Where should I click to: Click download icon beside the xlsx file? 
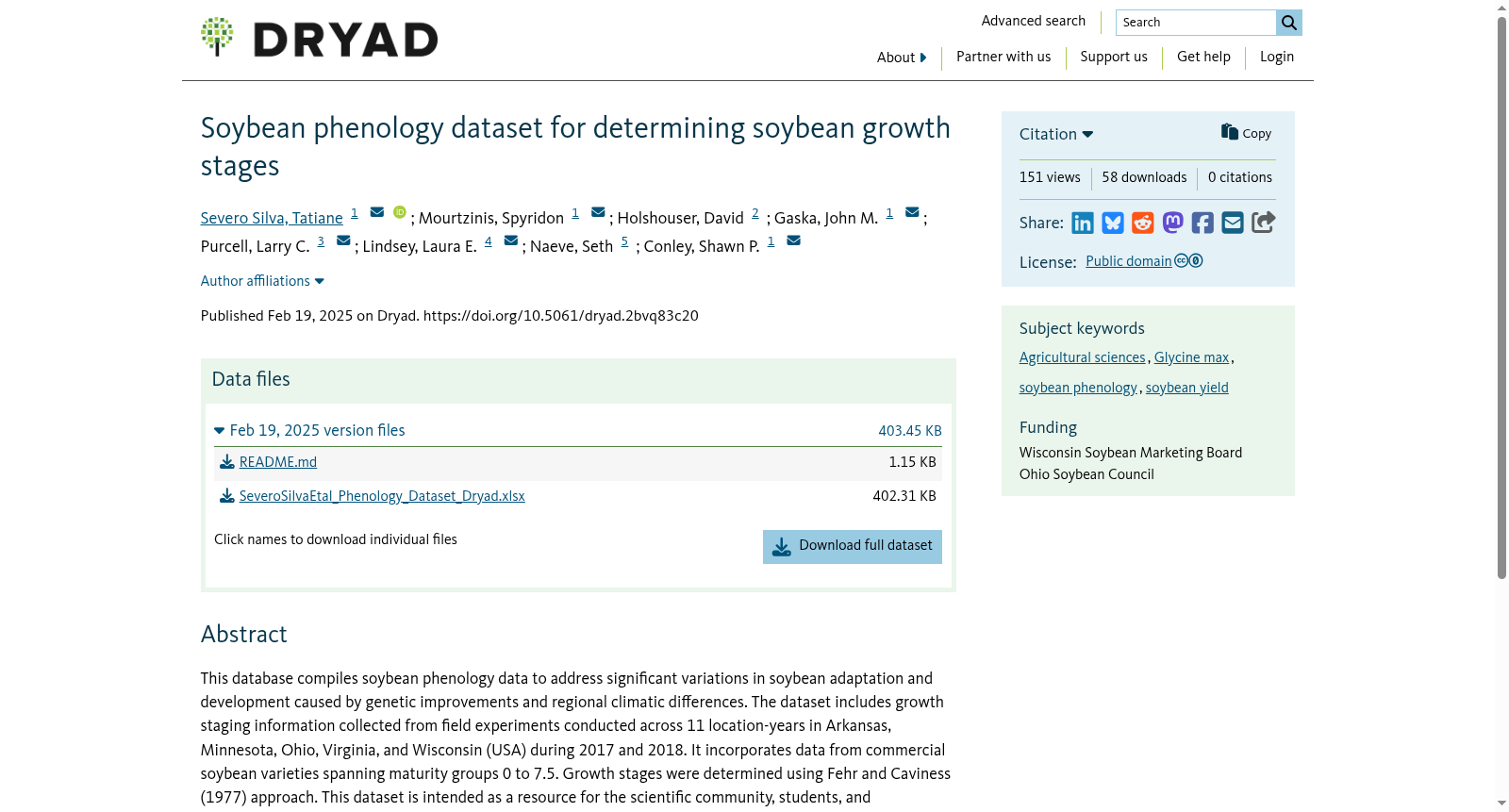tap(226, 496)
